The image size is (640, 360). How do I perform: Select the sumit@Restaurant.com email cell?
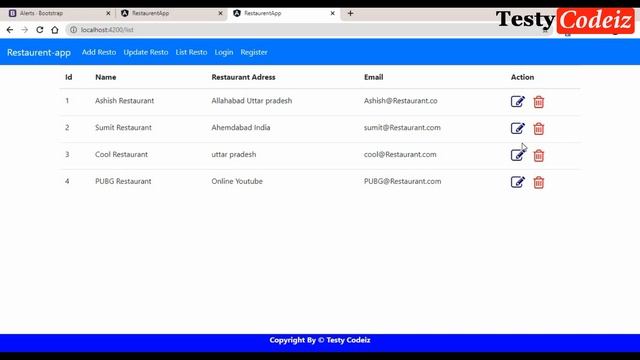pos(402,128)
